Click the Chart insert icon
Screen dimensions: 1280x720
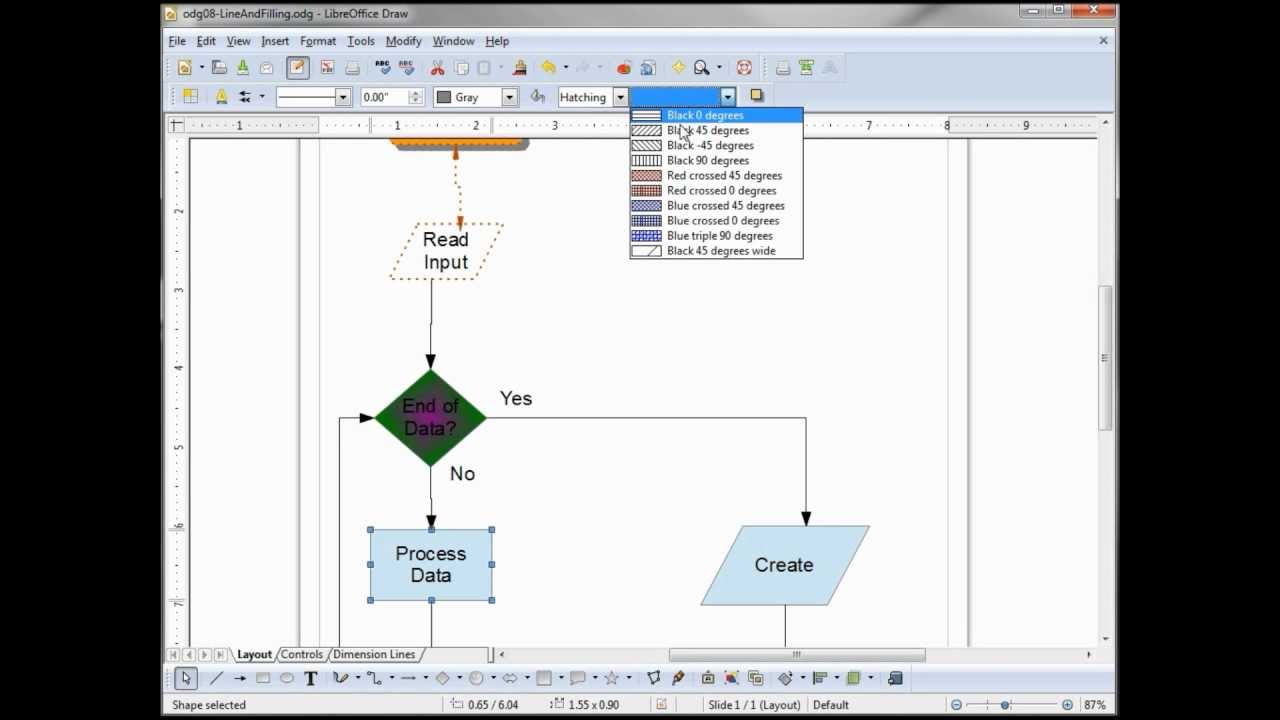624,68
